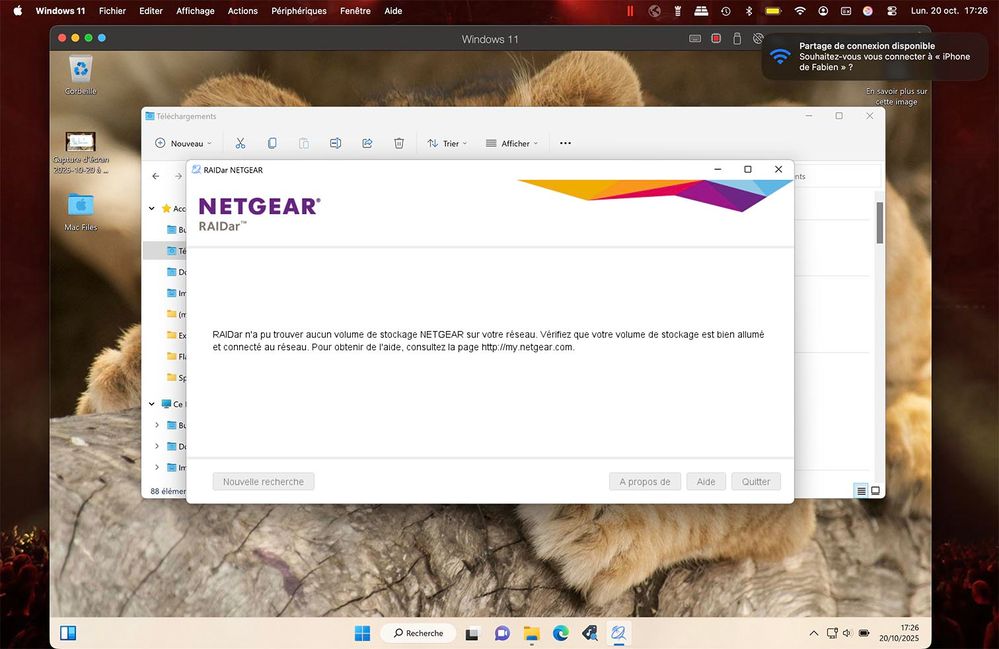Click the Parallels pause icon in menu bar
This screenshot has width=999, height=649.
(630, 11)
